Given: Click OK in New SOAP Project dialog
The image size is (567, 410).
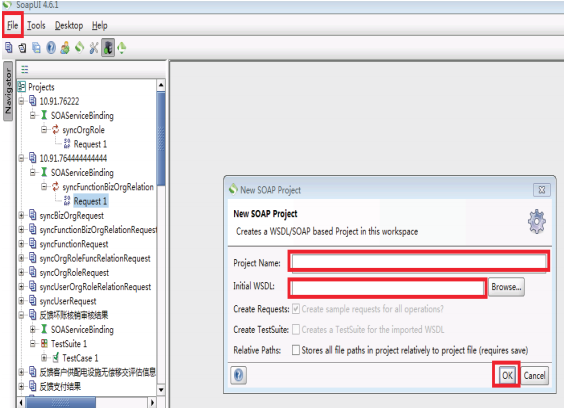Looking at the screenshot, I should (x=507, y=375).
